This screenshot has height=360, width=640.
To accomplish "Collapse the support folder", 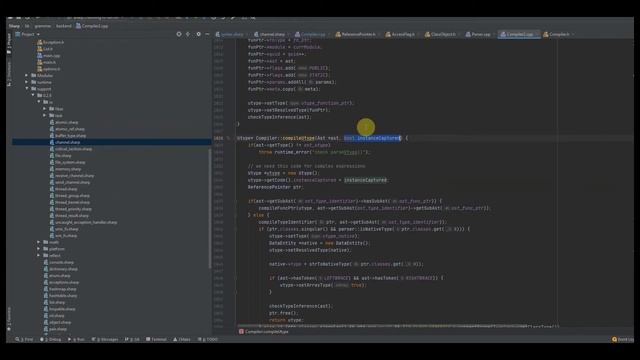I will [27, 89].
